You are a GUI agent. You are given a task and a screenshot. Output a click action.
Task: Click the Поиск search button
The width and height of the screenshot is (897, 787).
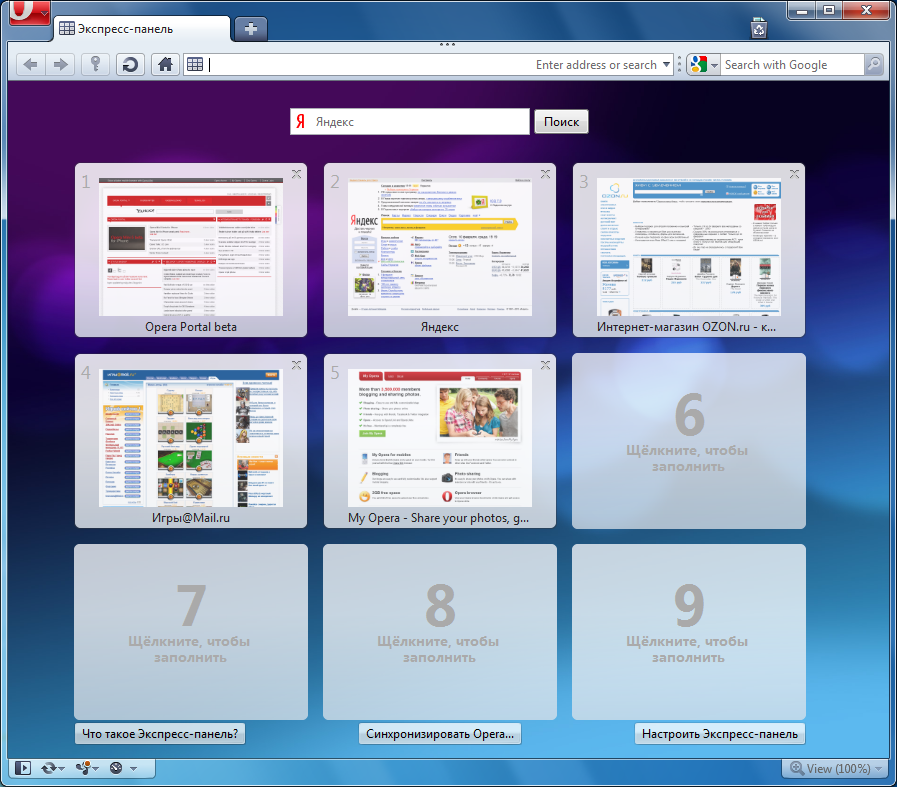(x=561, y=122)
